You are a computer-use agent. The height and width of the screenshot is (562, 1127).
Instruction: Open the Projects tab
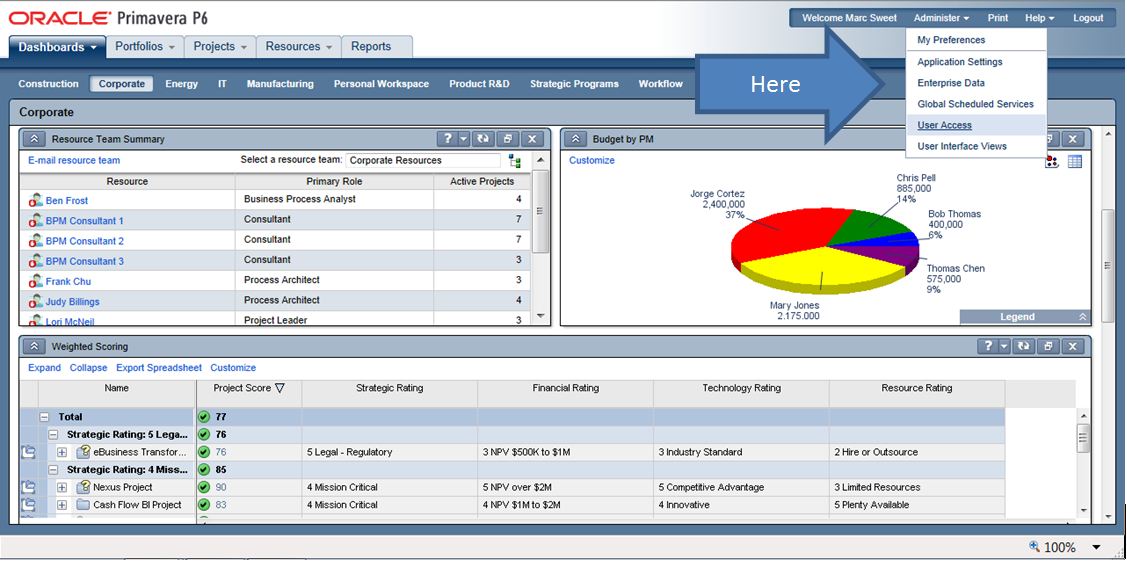point(220,47)
